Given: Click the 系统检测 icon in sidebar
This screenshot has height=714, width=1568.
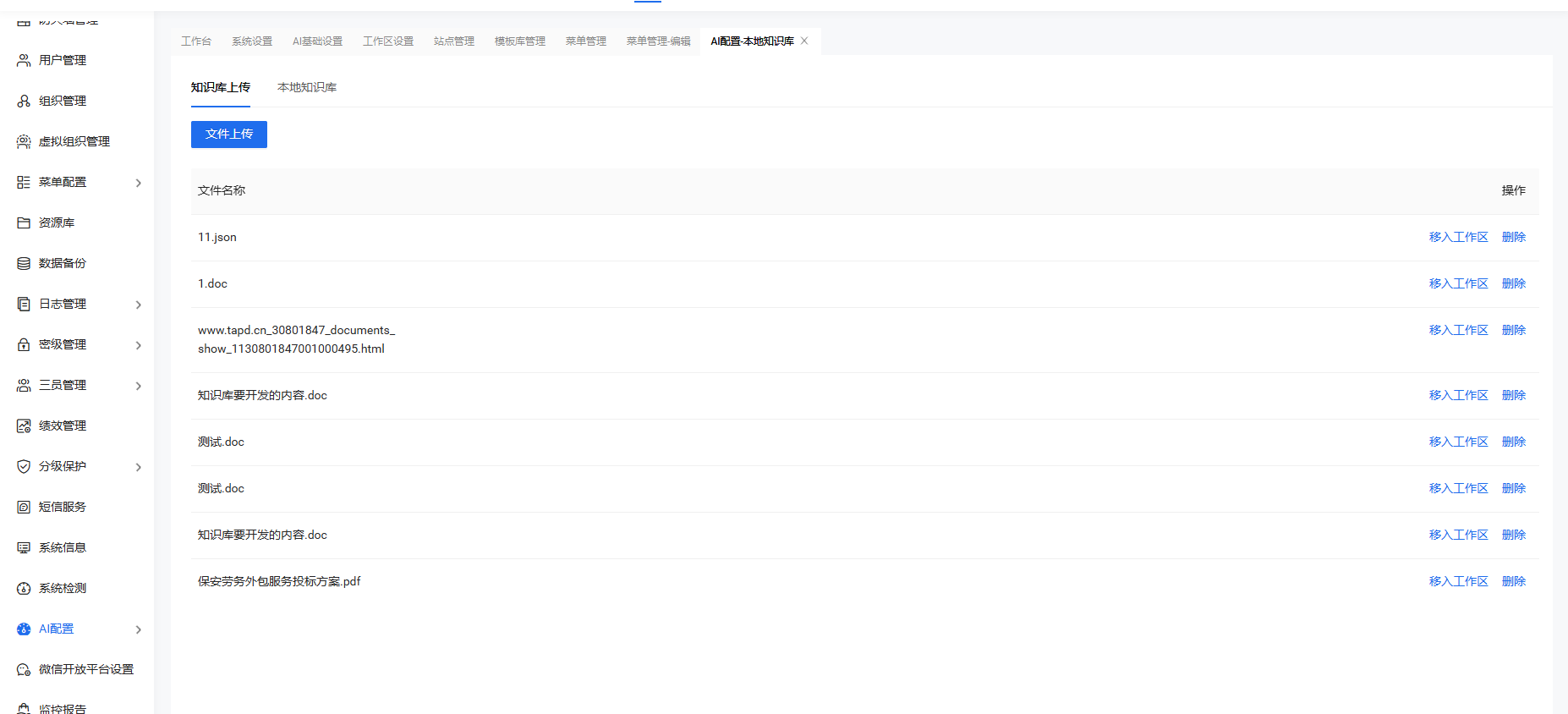Looking at the screenshot, I should tap(24, 589).
